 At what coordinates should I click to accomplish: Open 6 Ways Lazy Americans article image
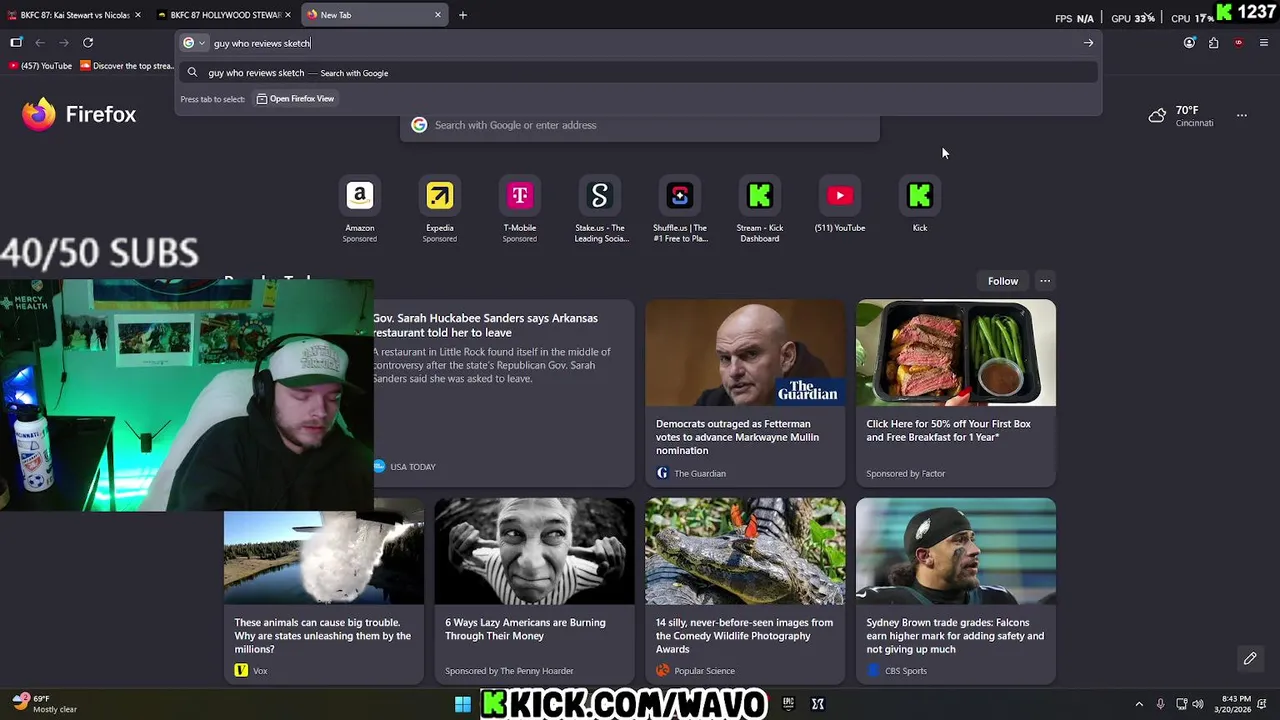pyautogui.click(x=534, y=551)
